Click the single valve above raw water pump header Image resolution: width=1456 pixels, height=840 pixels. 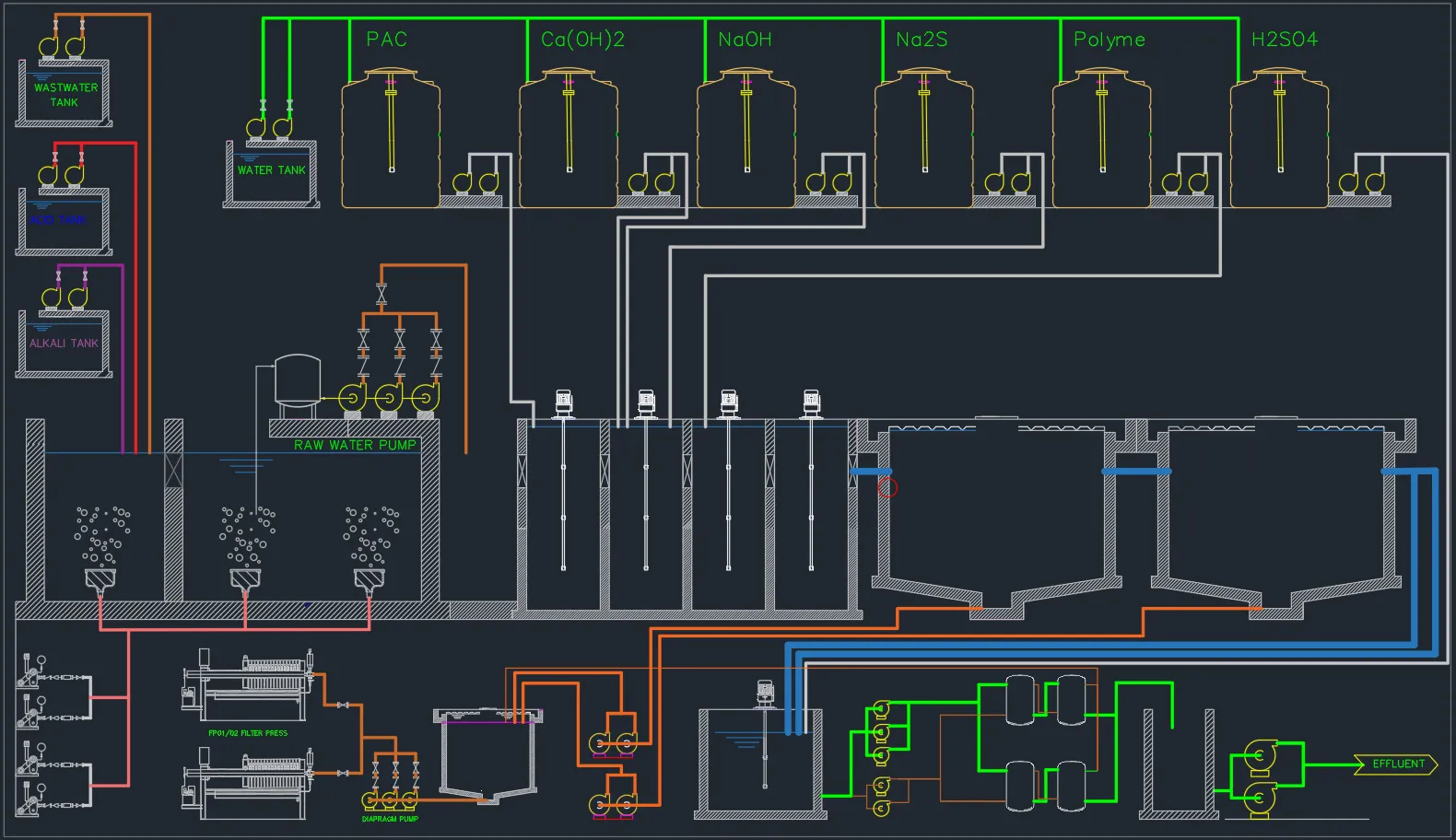point(382,294)
